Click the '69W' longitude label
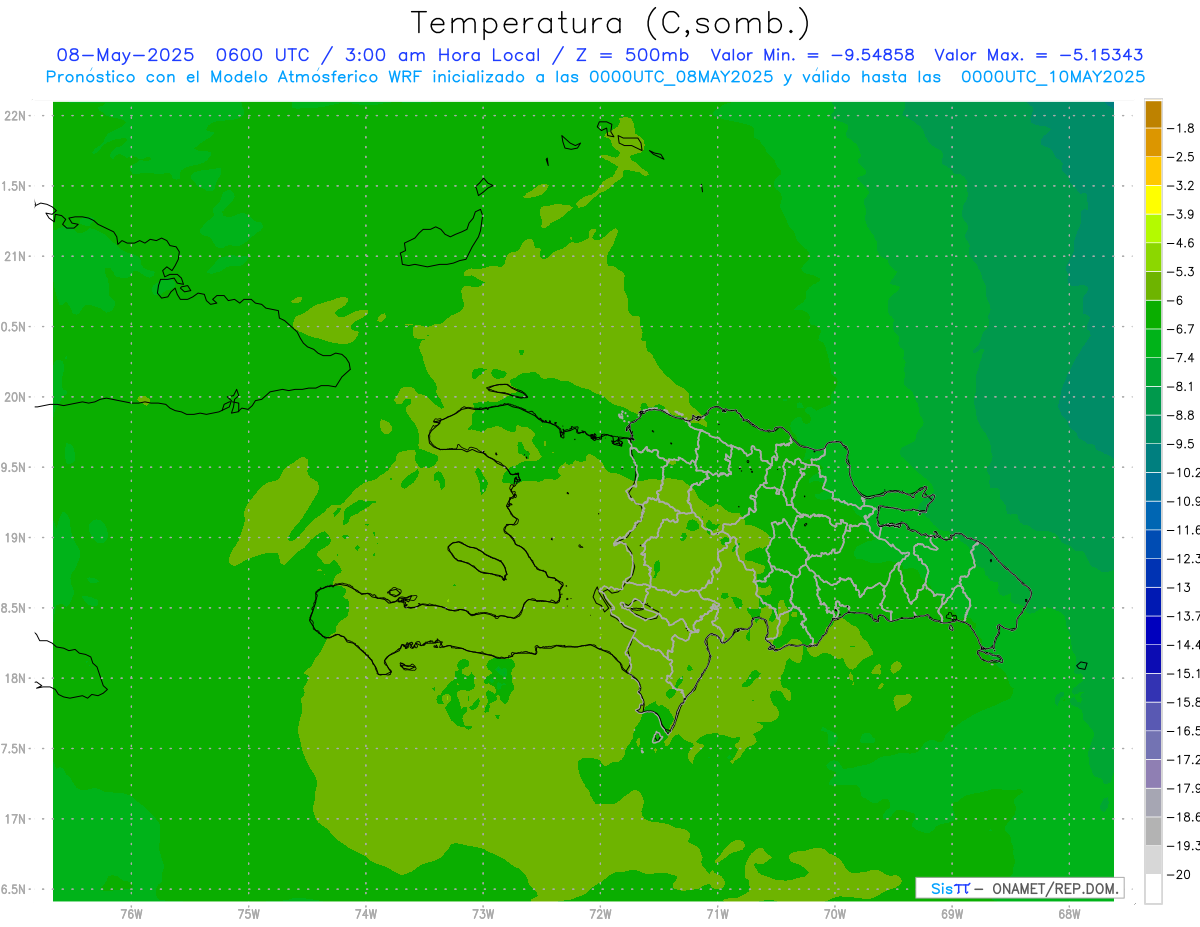This screenshot has height=927, width=1200. click(x=951, y=914)
